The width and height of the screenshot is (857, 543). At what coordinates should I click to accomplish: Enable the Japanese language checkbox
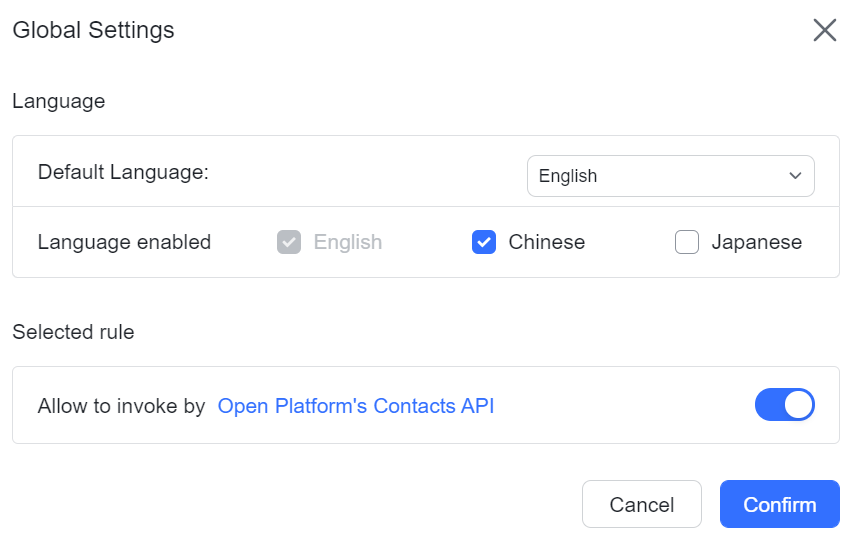(687, 242)
